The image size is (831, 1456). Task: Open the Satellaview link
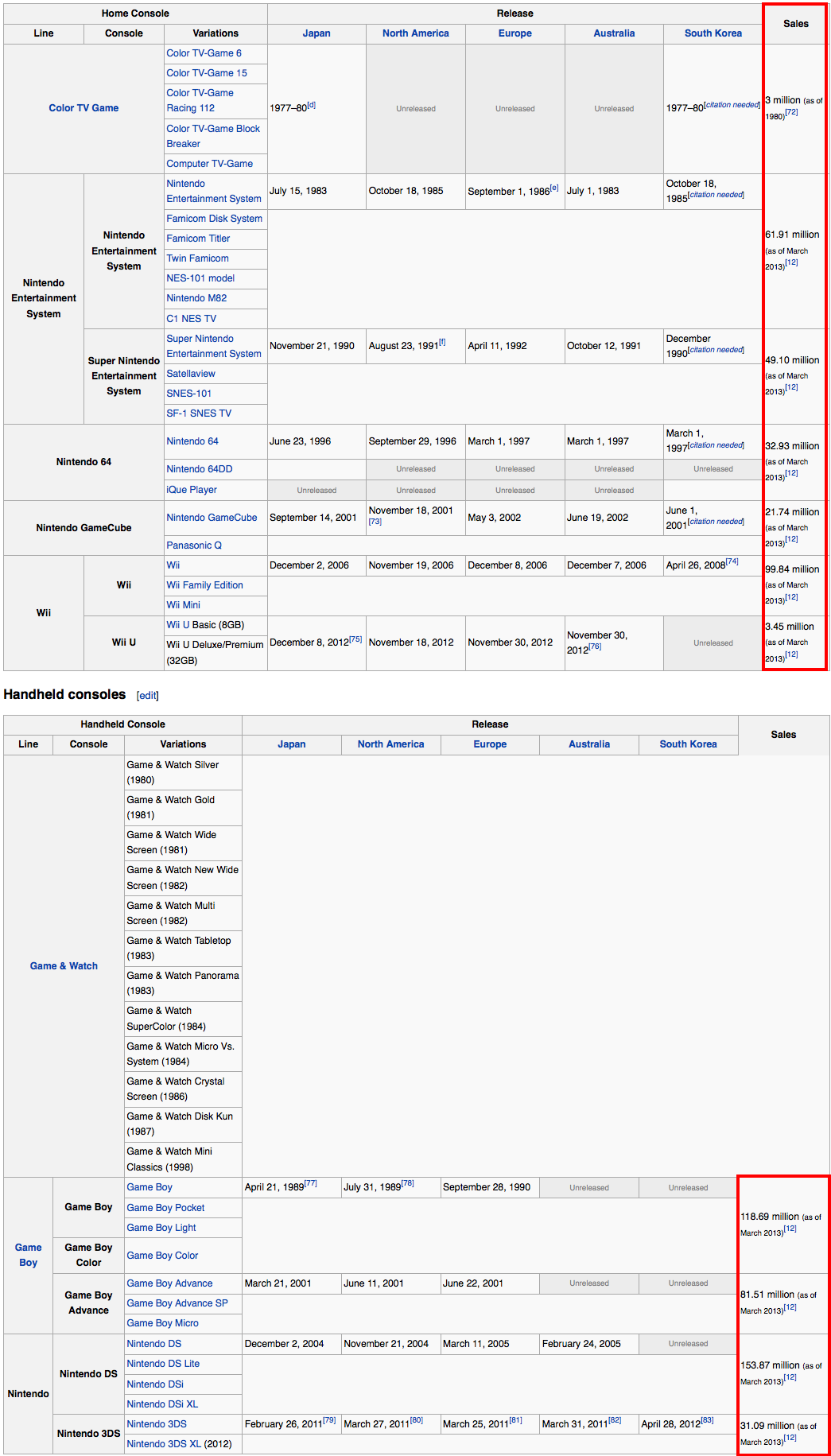coord(191,374)
